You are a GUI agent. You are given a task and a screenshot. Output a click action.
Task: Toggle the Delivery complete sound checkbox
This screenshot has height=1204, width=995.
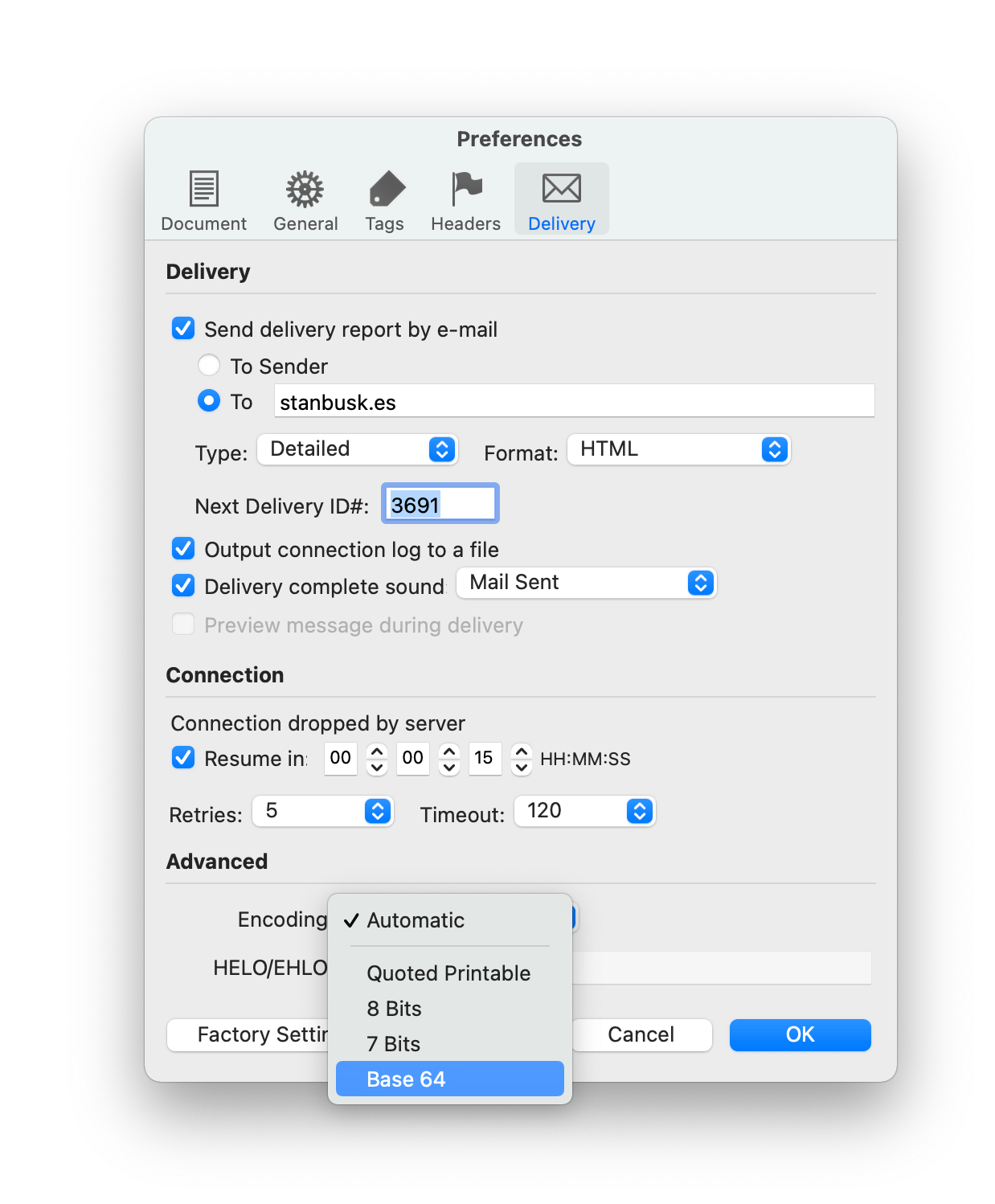pos(183,585)
